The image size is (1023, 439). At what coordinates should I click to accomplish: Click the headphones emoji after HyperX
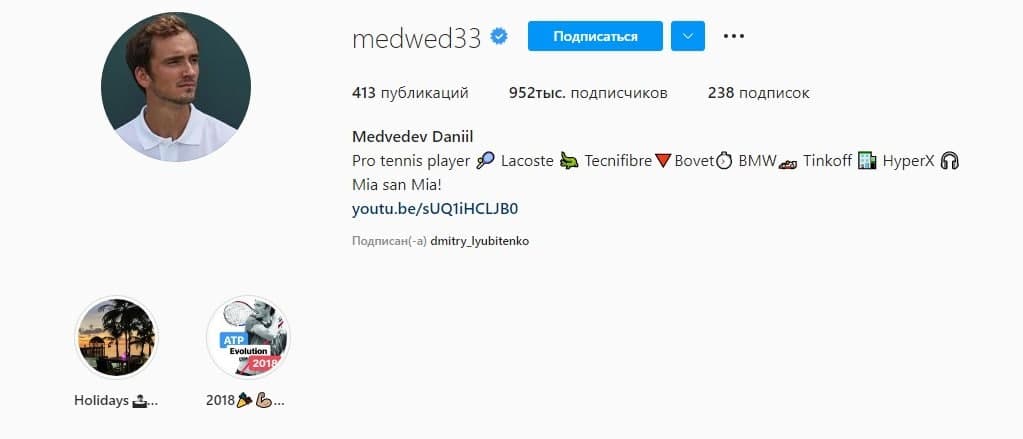[949, 160]
